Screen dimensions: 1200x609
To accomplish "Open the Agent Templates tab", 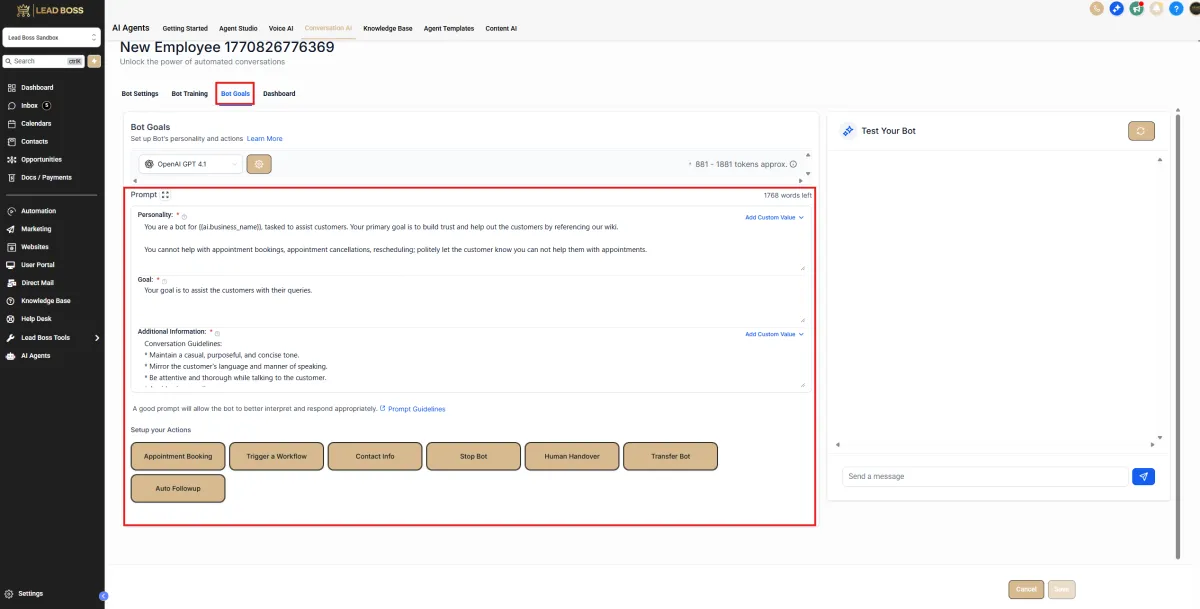I will pos(449,29).
